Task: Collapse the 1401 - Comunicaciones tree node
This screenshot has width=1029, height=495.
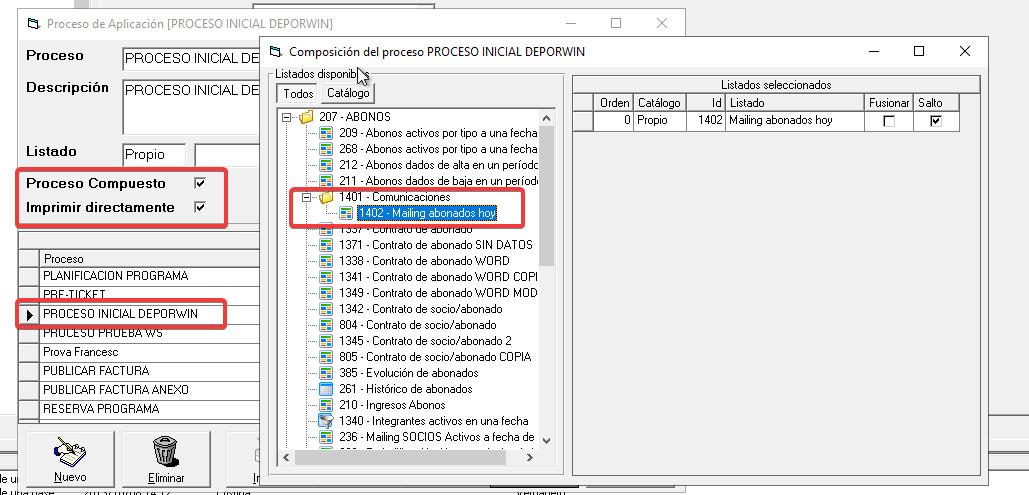Action: [306, 197]
